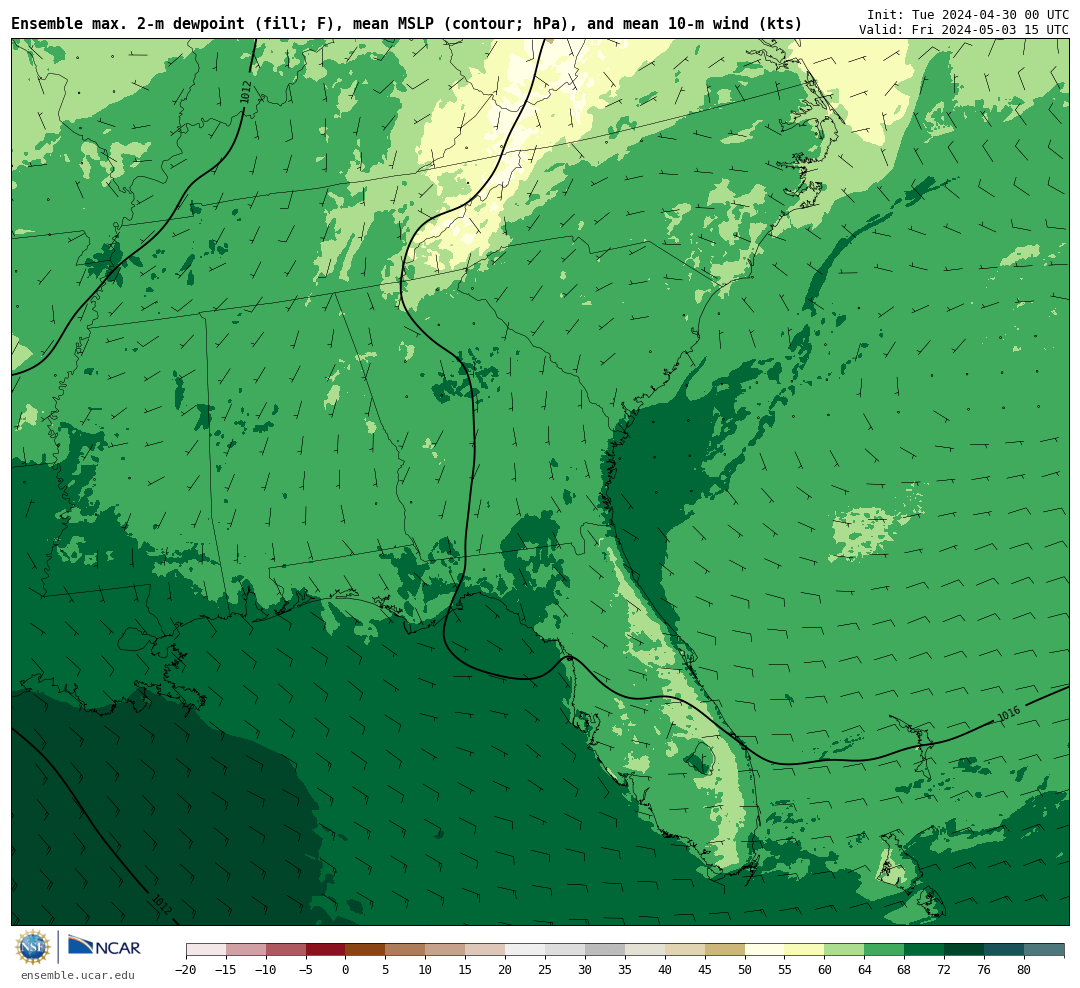The width and height of the screenshot is (1080, 988).
Task: Click Lake Okeechobee on the Florida map
Action: pyautogui.click(x=703, y=758)
